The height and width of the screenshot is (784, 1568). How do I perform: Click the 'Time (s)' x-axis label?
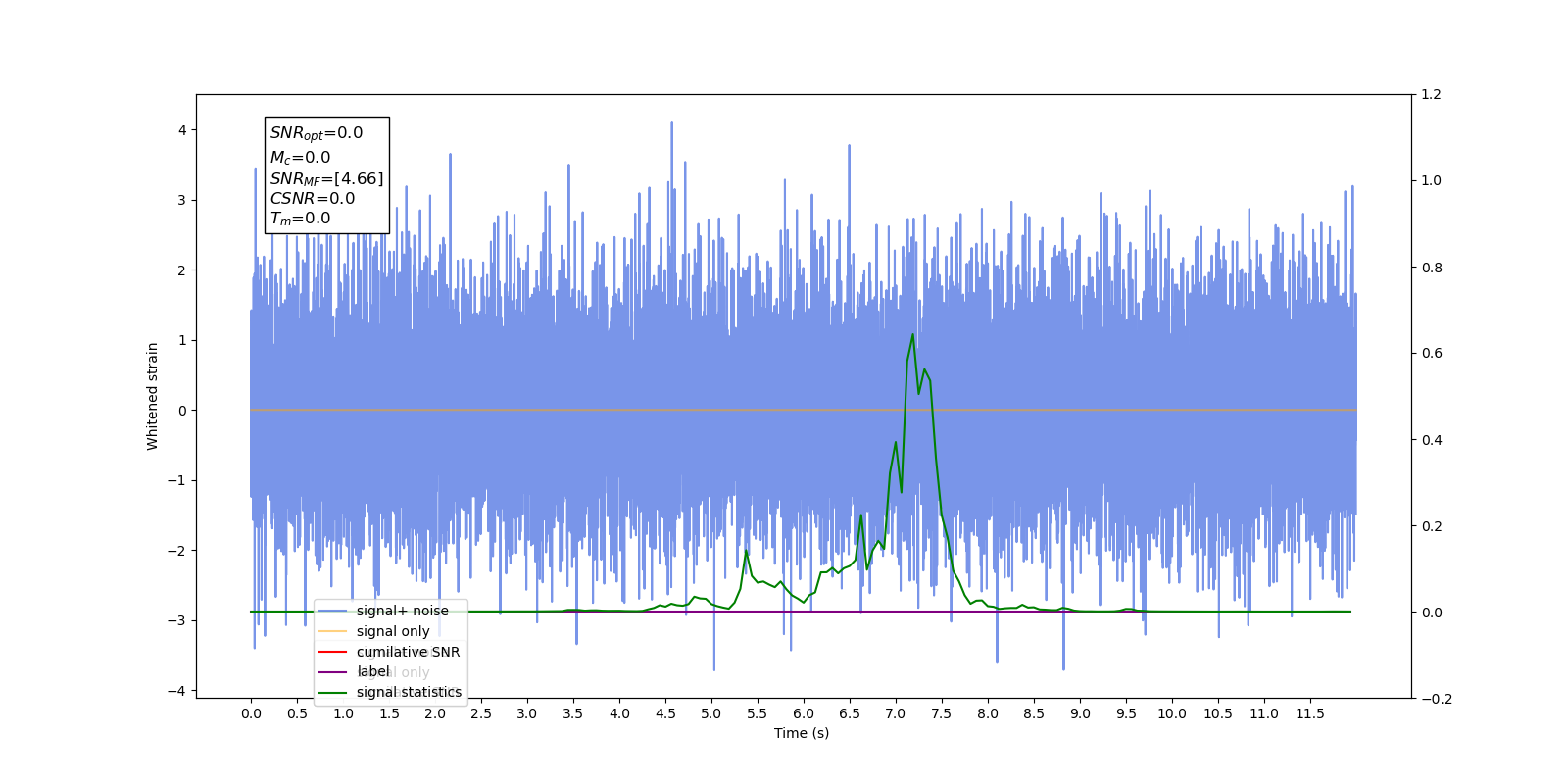(x=802, y=733)
